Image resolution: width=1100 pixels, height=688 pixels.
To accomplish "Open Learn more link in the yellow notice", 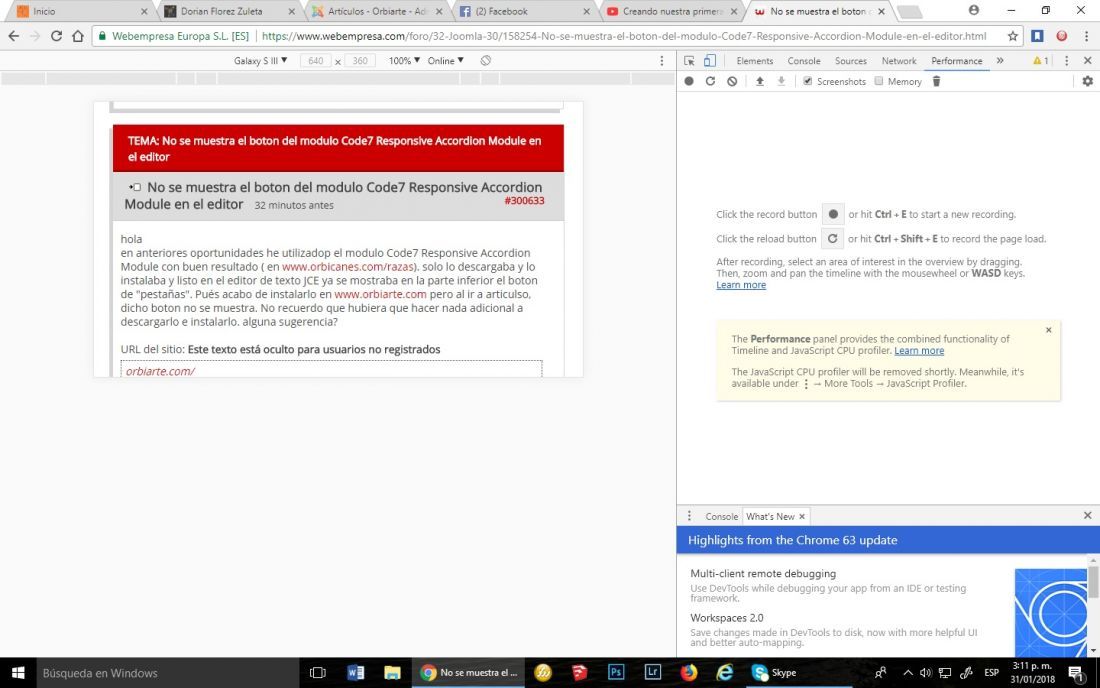I will [x=919, y=351].
